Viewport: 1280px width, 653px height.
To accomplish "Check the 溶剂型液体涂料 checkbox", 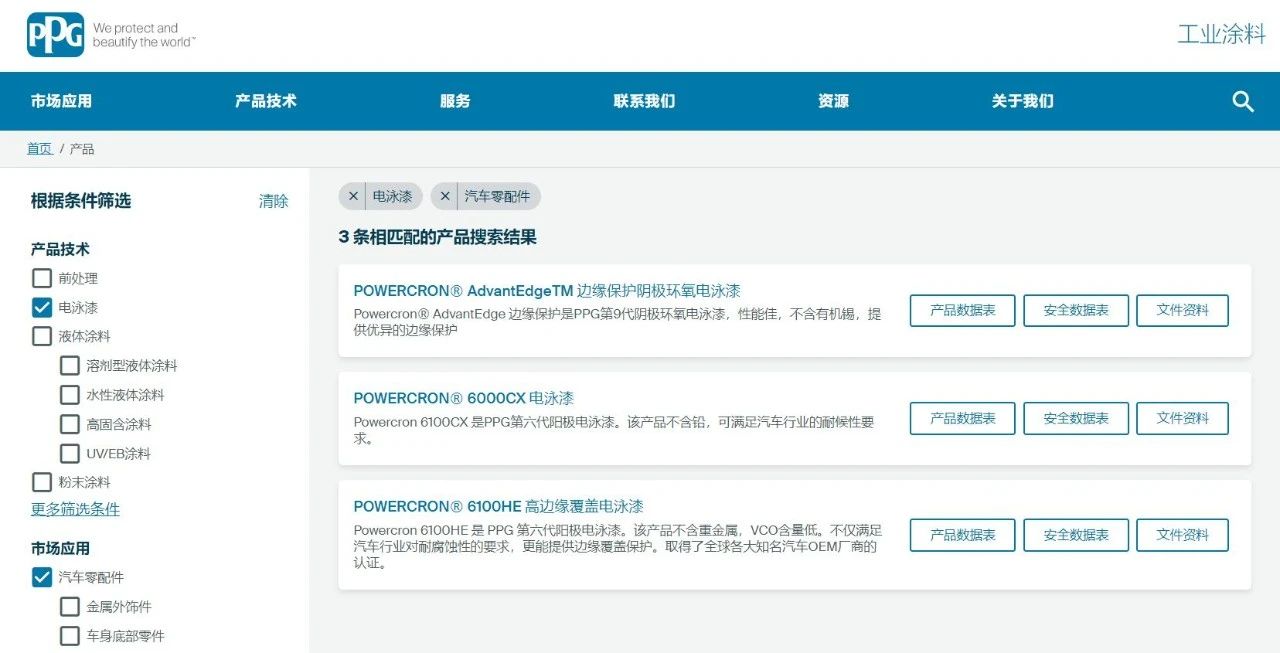I will [70, 366].
